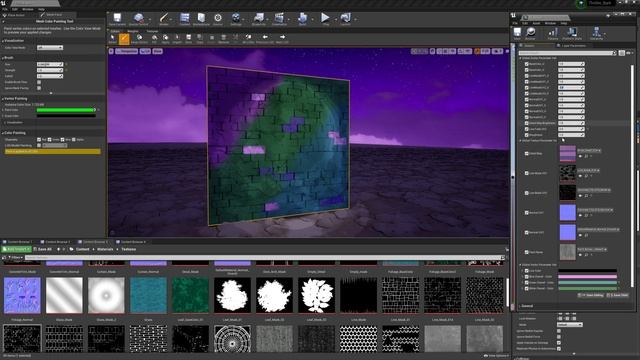640x360 pixels.
Task: Open the Marketplace toolbar icon
Action: (x=201, y=19)
